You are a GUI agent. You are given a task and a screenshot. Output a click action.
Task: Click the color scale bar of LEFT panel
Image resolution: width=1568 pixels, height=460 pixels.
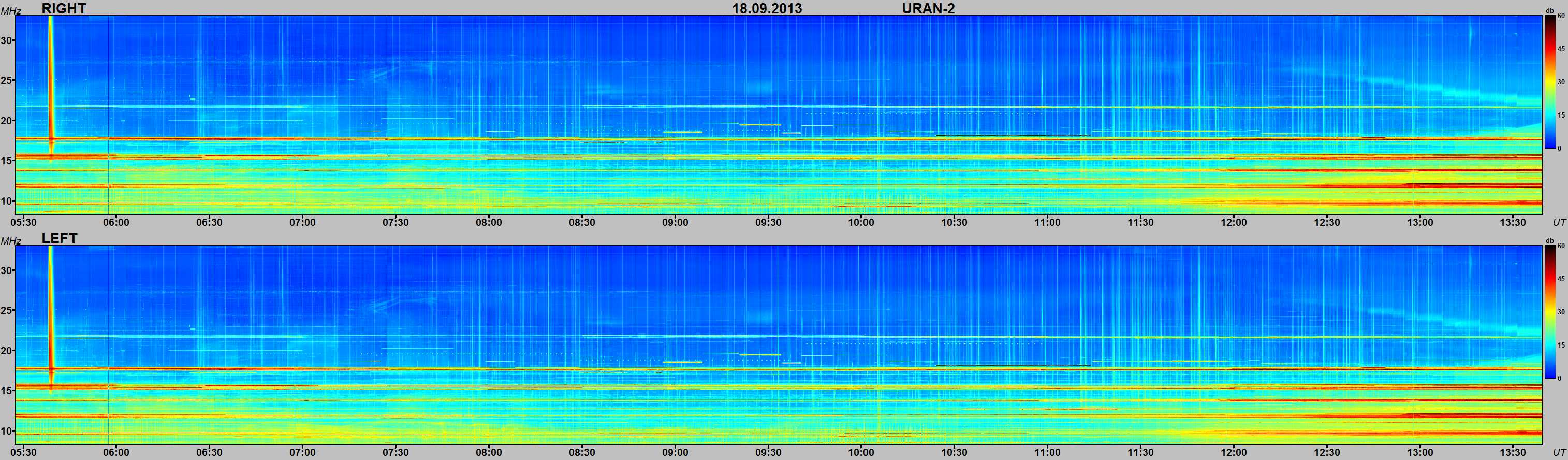[1550, 312]
